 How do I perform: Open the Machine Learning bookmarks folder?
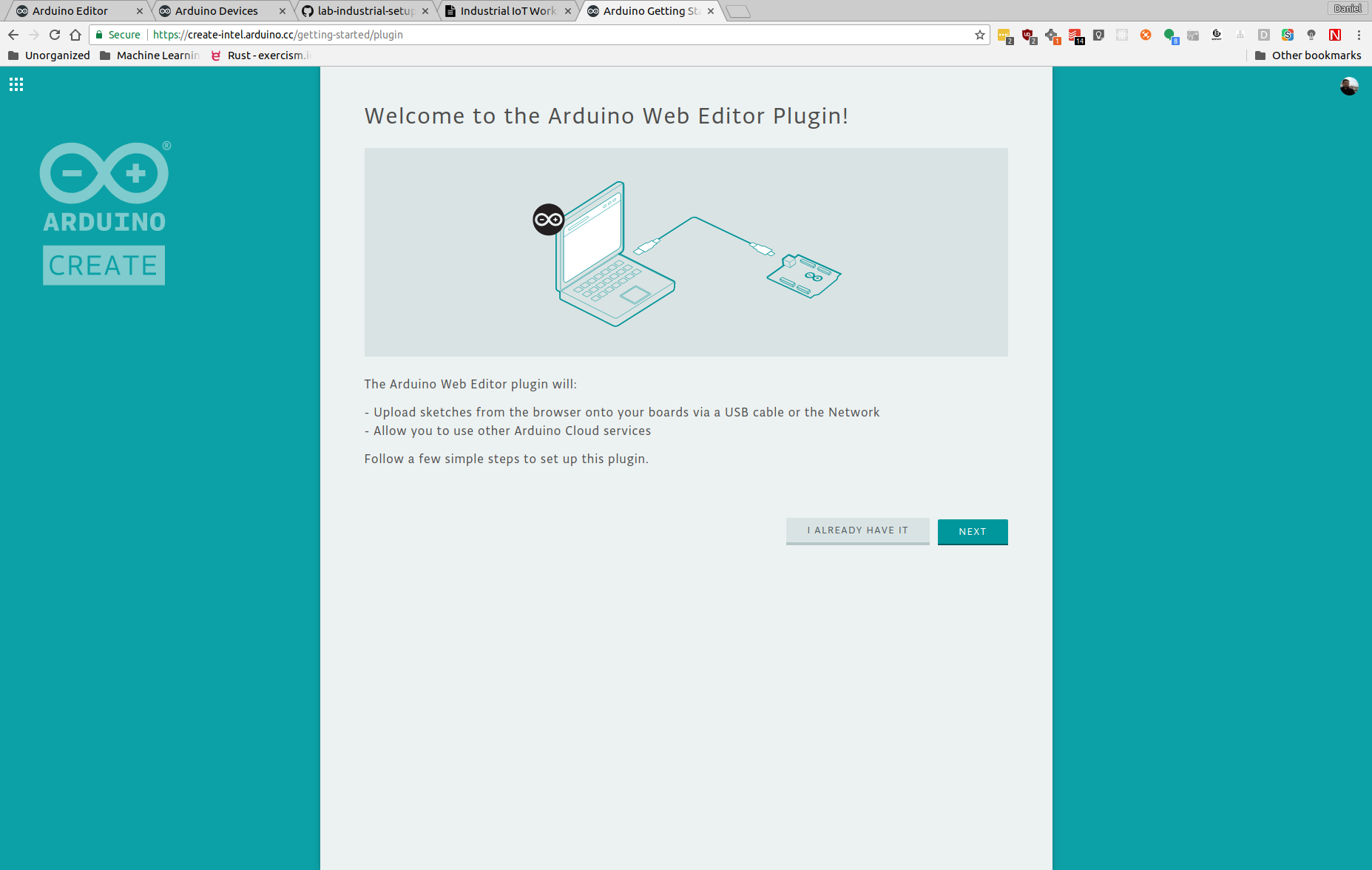(149, 55)
